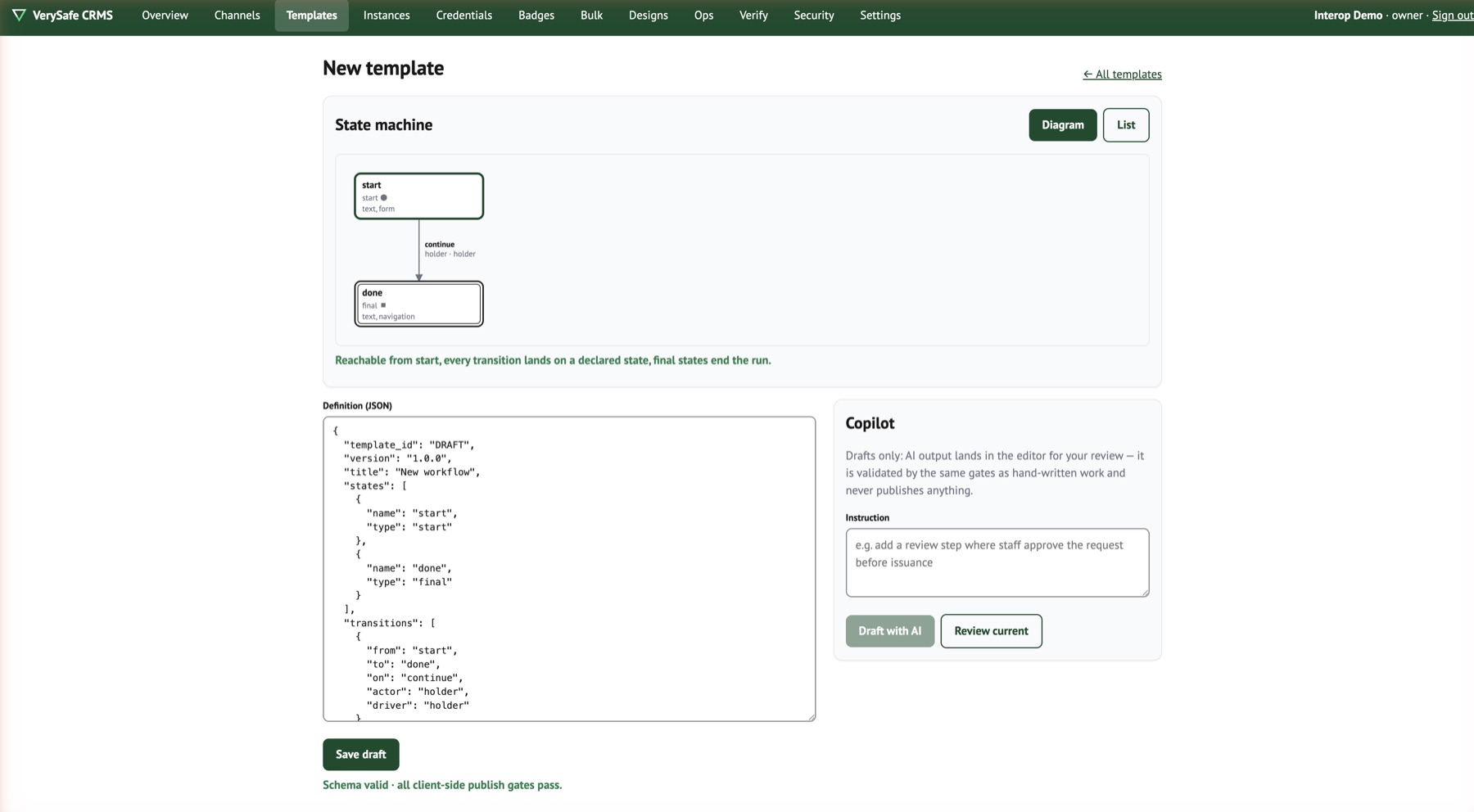This screenshot has width=1474, height=812.
Task: Switch state machine to List view
Action: (1125, 124)
